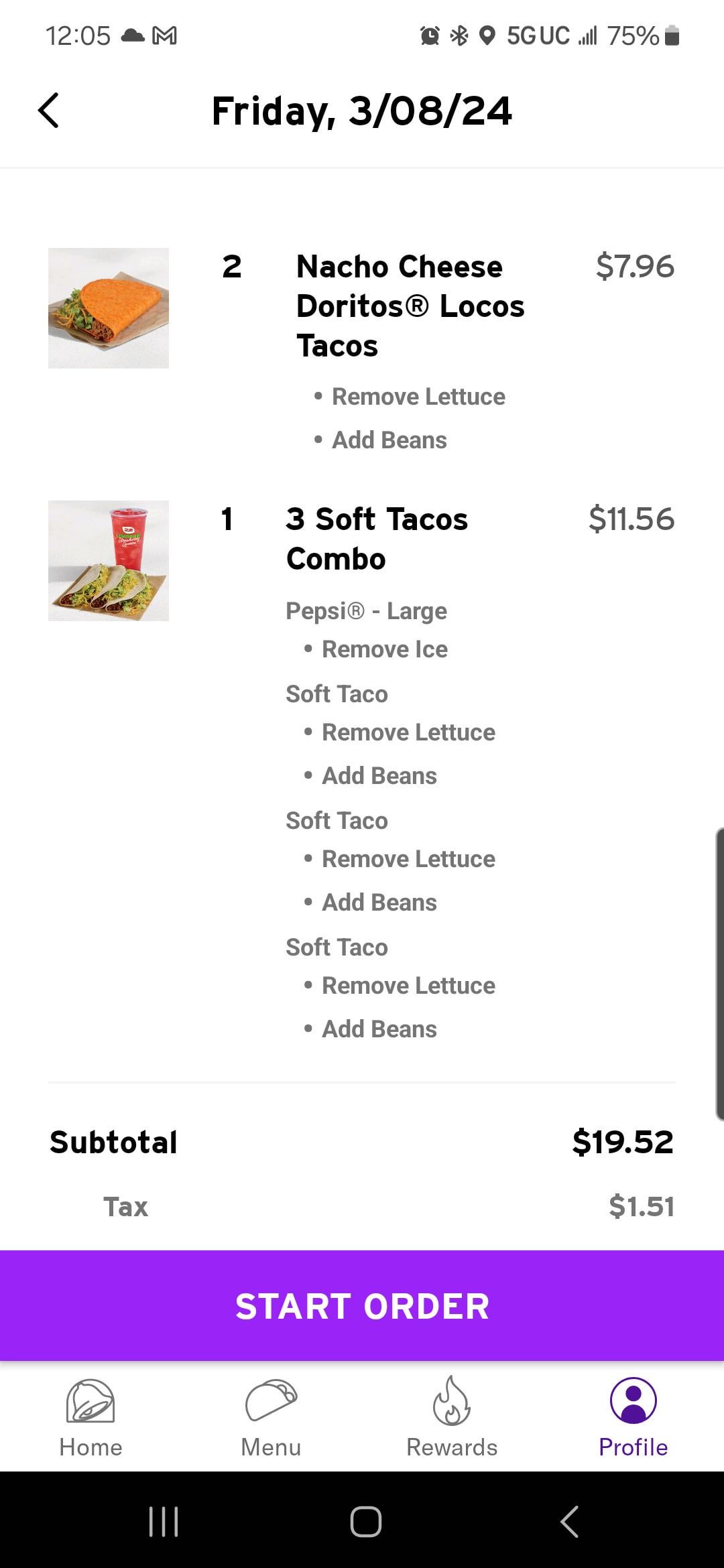724x1568 pixels.
Task: Tap the Rewards tab label
Action: pyautogui.click(x=452, y=1447)
